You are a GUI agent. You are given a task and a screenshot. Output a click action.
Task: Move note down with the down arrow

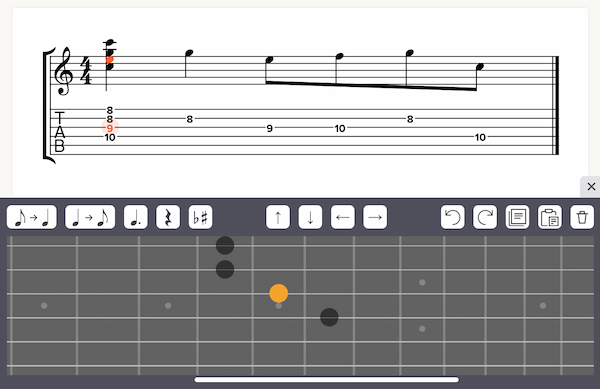[x=310, y=217]
